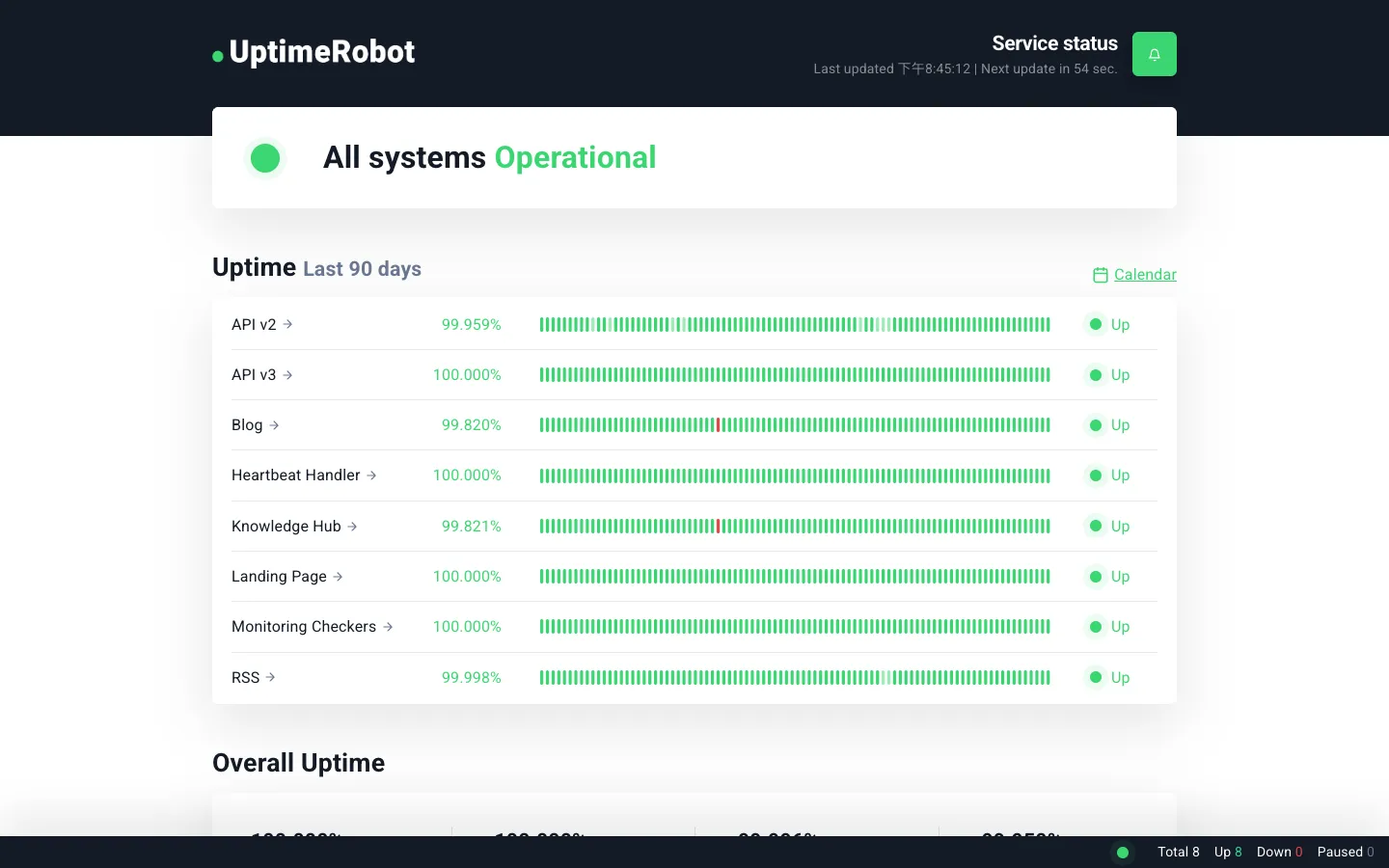Click the red downtime bar in Blog row

[719, 425]
